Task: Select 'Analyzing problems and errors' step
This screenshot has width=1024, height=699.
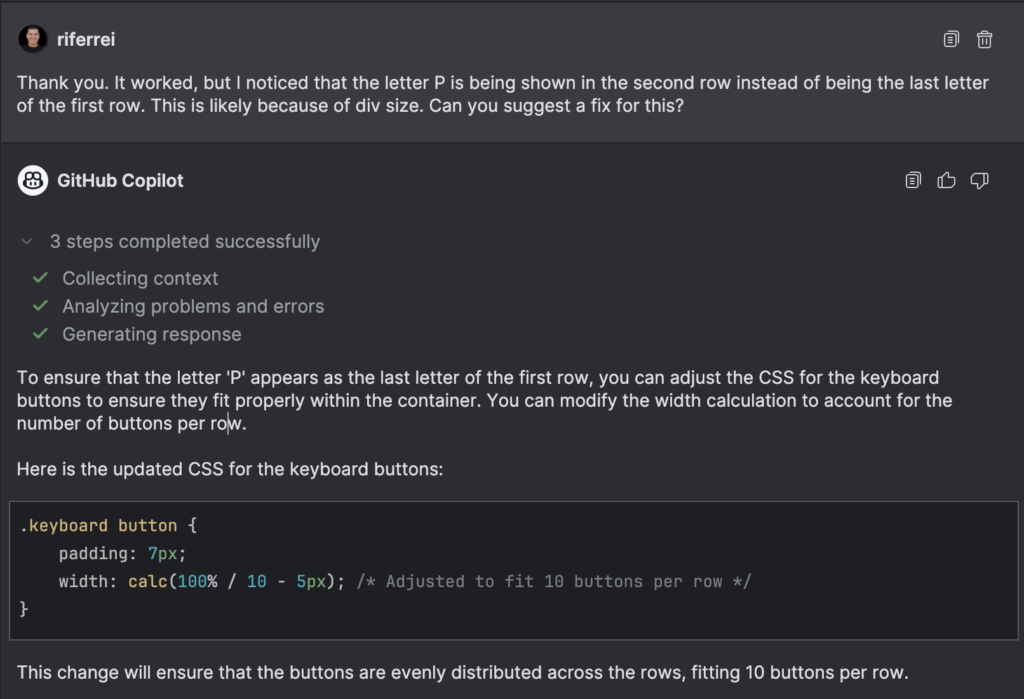Action: point(193,306)
